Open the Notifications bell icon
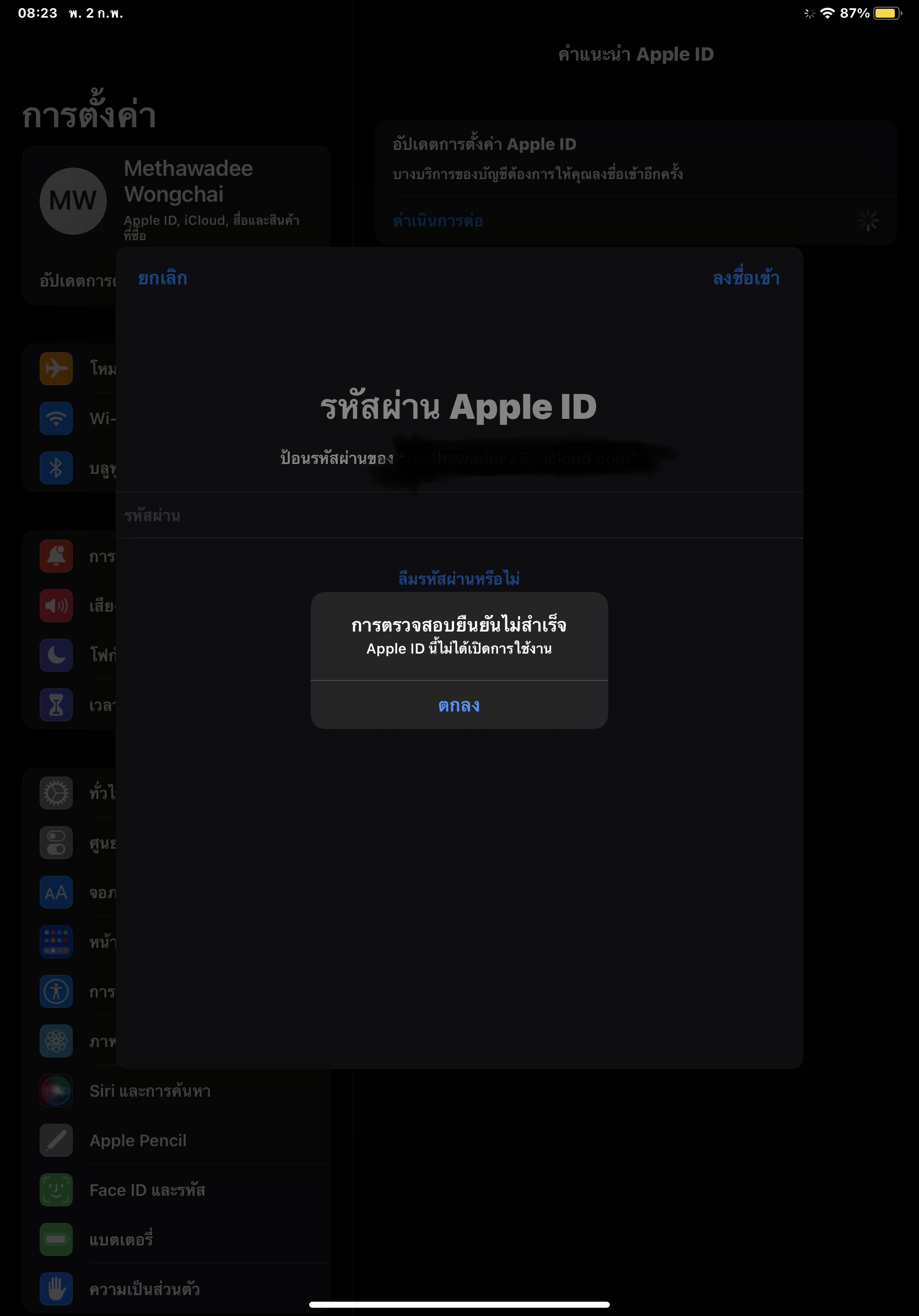Screen dimensions: 919x1316 tap(56, 555)
